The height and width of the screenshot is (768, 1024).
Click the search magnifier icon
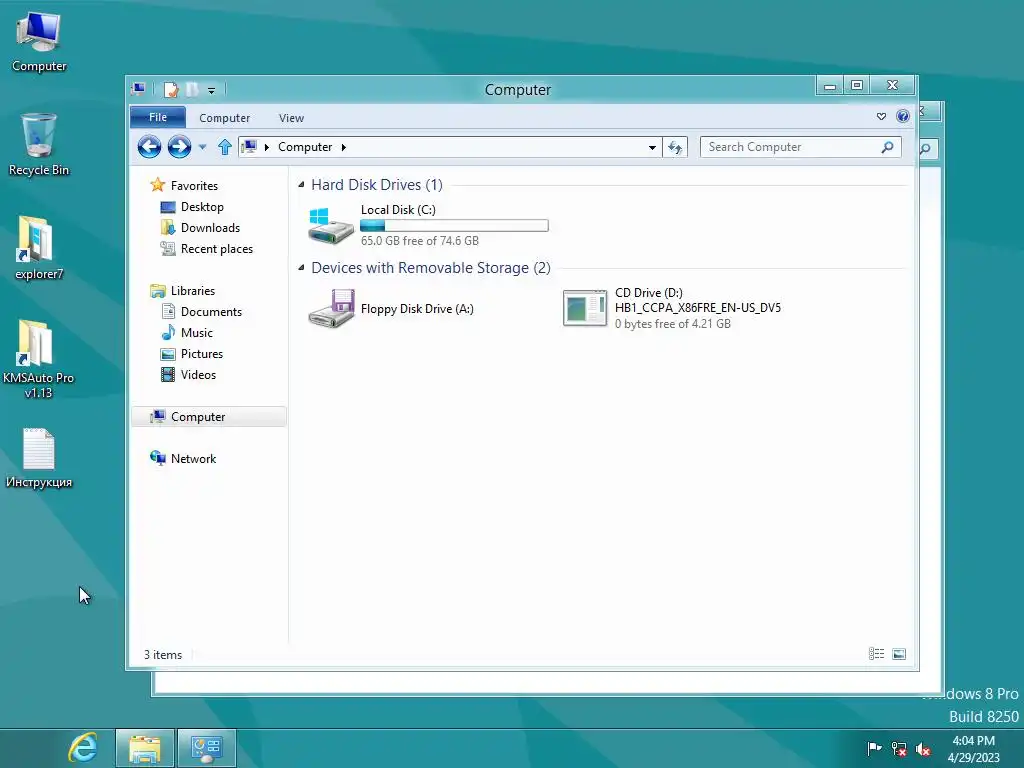tap(887, 147)
